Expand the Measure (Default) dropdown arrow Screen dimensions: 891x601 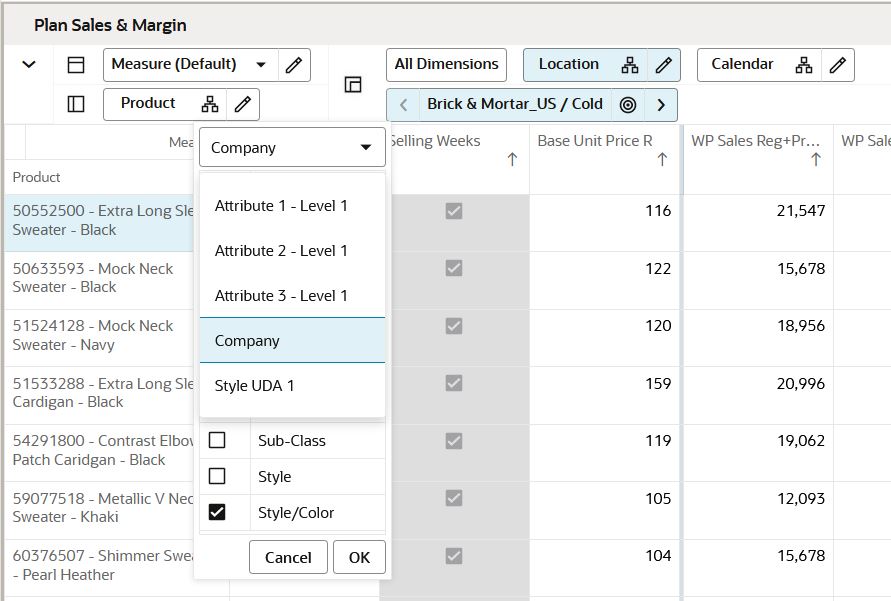coord(261,65)
